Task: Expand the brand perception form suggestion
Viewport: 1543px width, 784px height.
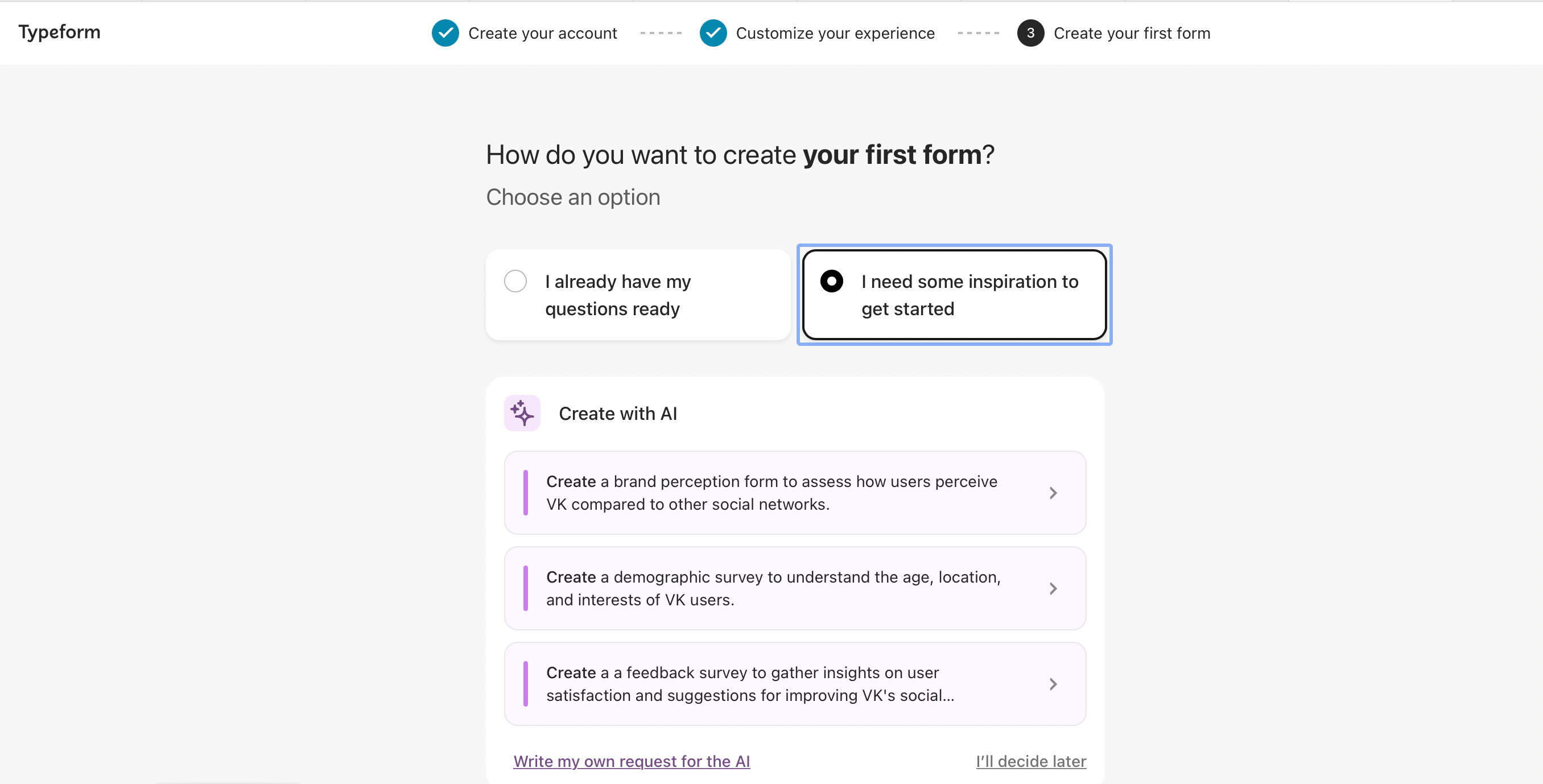Action: tap(1053, 492)
